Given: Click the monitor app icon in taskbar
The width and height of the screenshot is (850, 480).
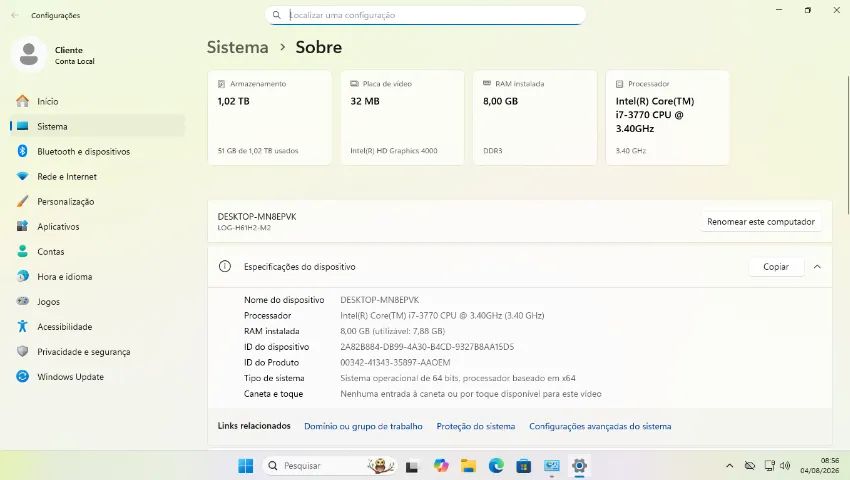Looking at the screenshot, I should point(552,465).
